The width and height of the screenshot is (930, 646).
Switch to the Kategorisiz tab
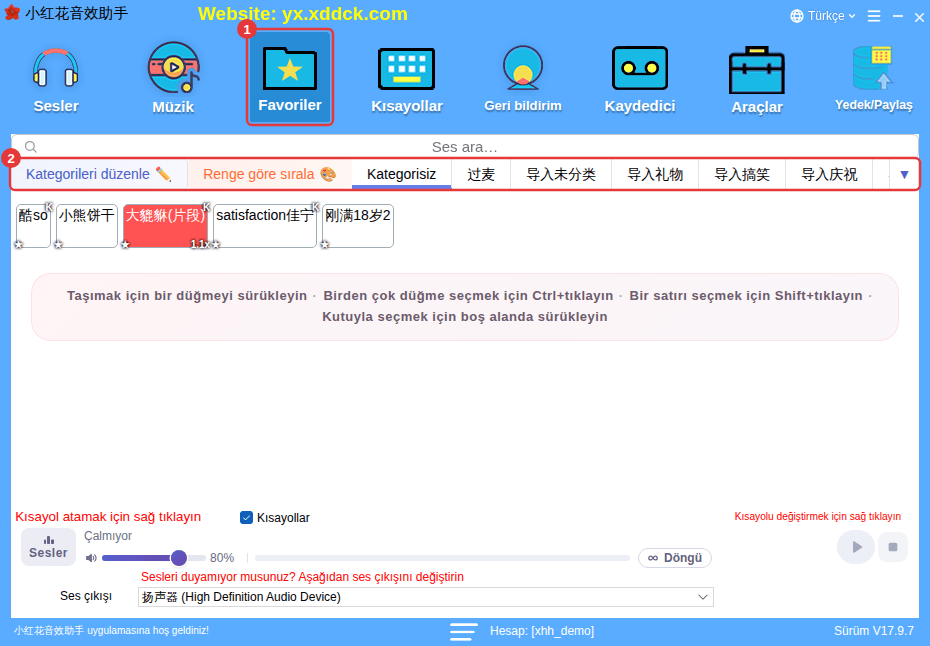(x=402, y=174)
